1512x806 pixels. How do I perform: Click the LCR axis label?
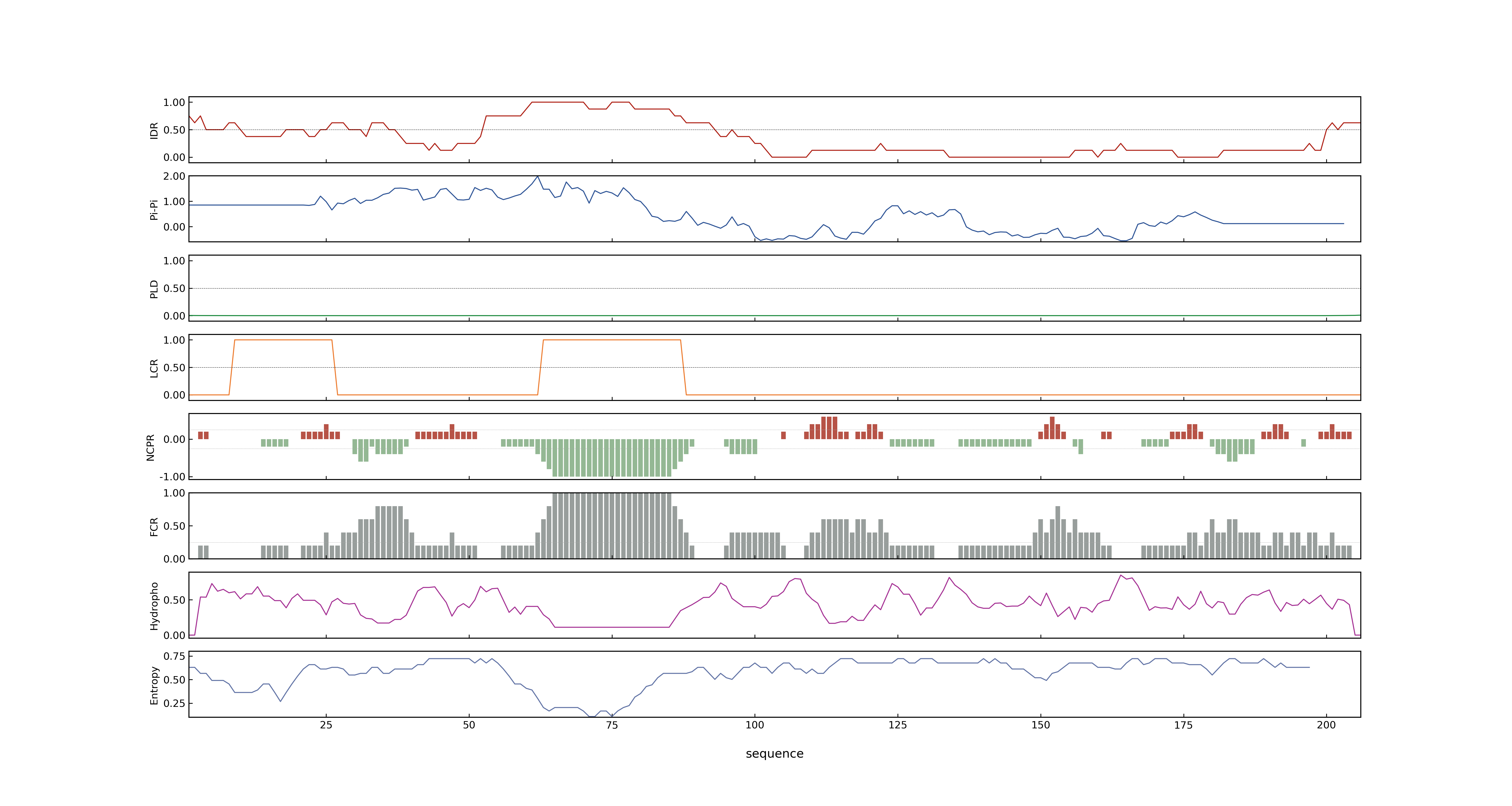154,368
